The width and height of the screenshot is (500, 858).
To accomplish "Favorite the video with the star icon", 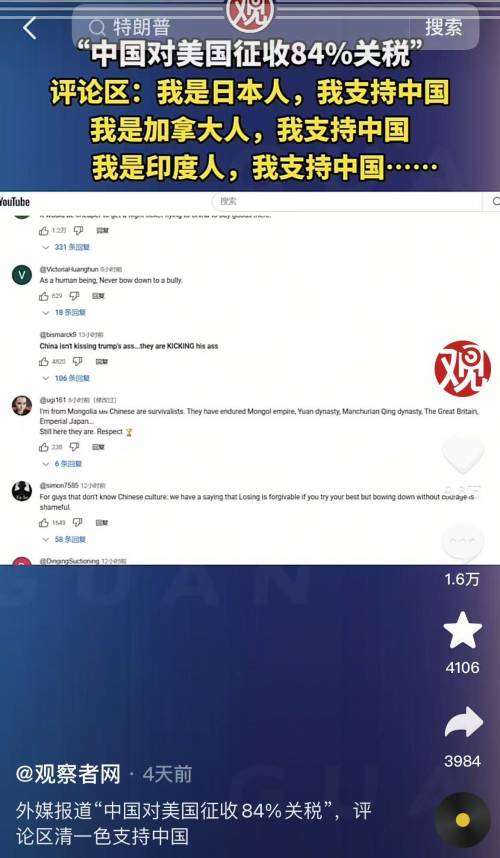I will pyautogui.click(x=463, y=630).
